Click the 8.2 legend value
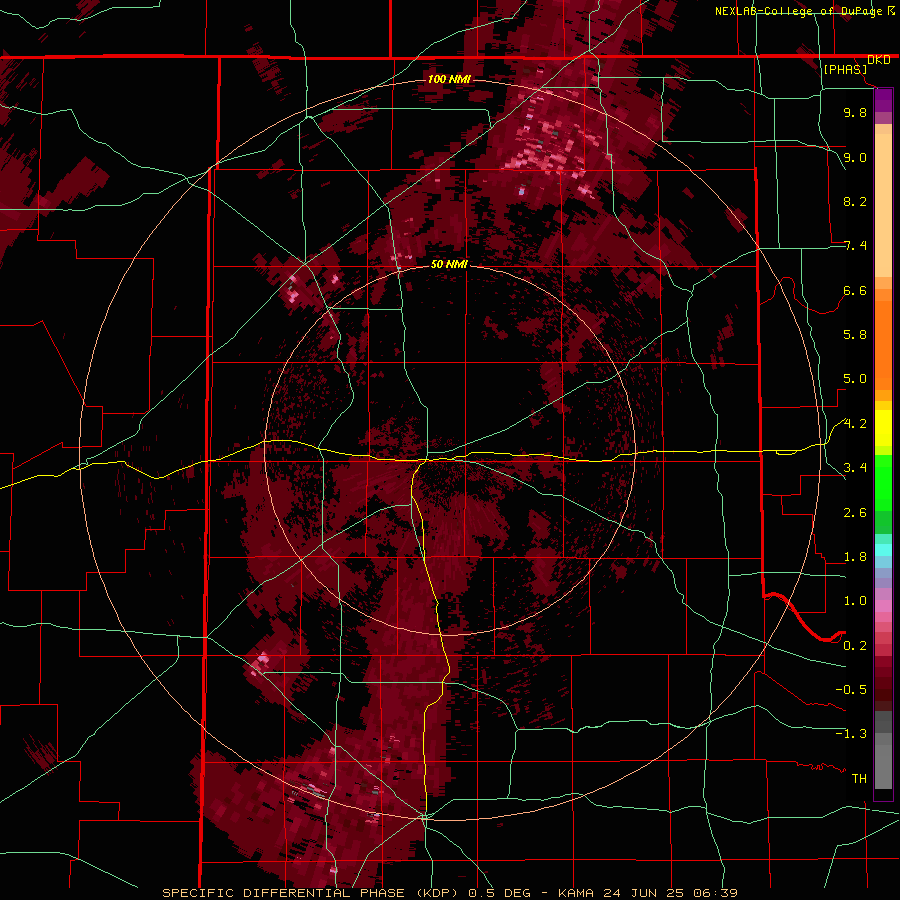Screen dimensions: 900x900 855,201
